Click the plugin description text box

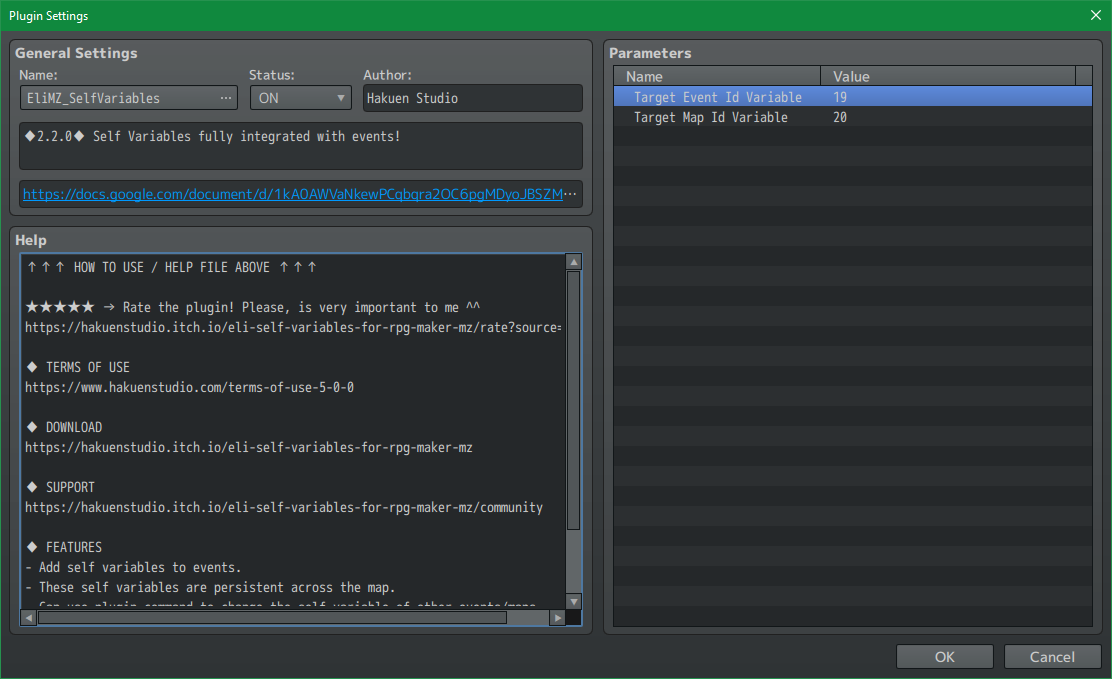(300, 146)
